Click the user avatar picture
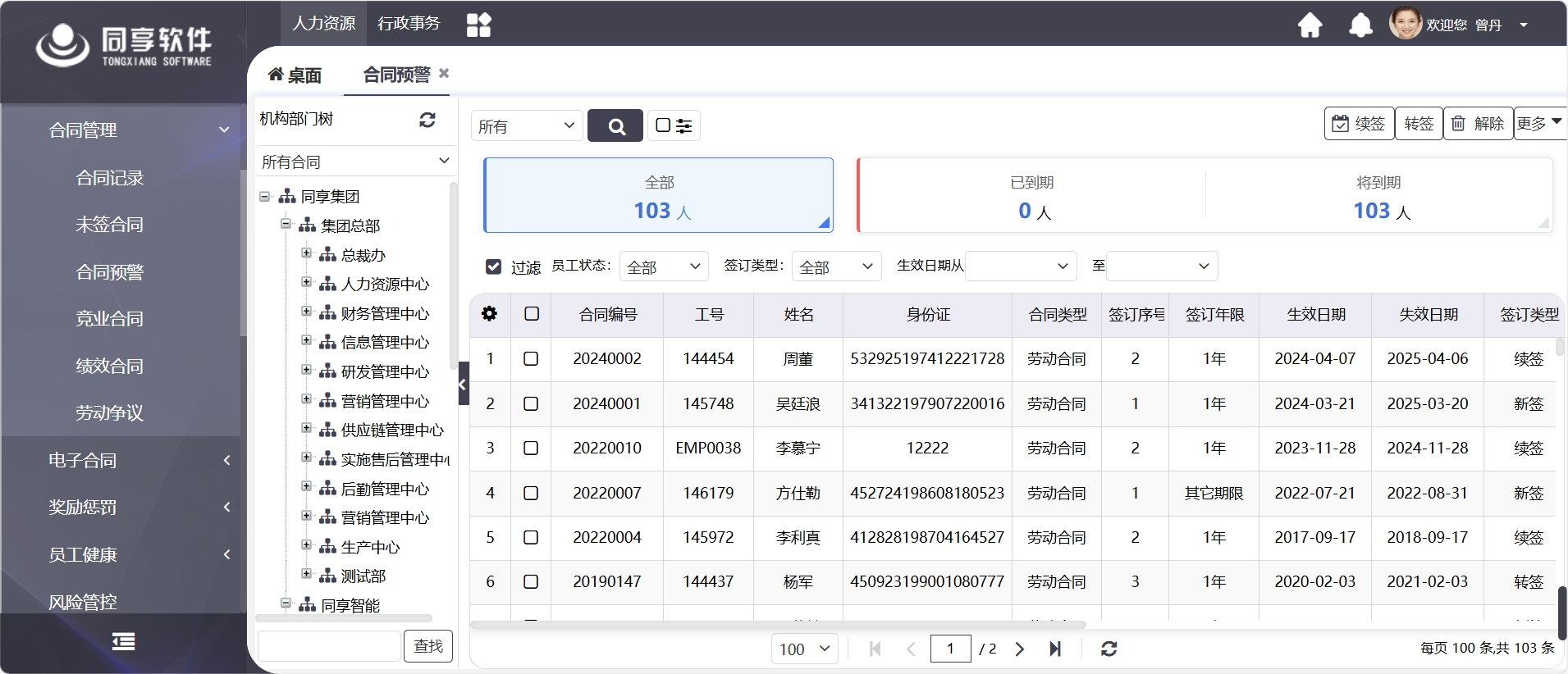The image size is (1568, 674). (1405, 23)
